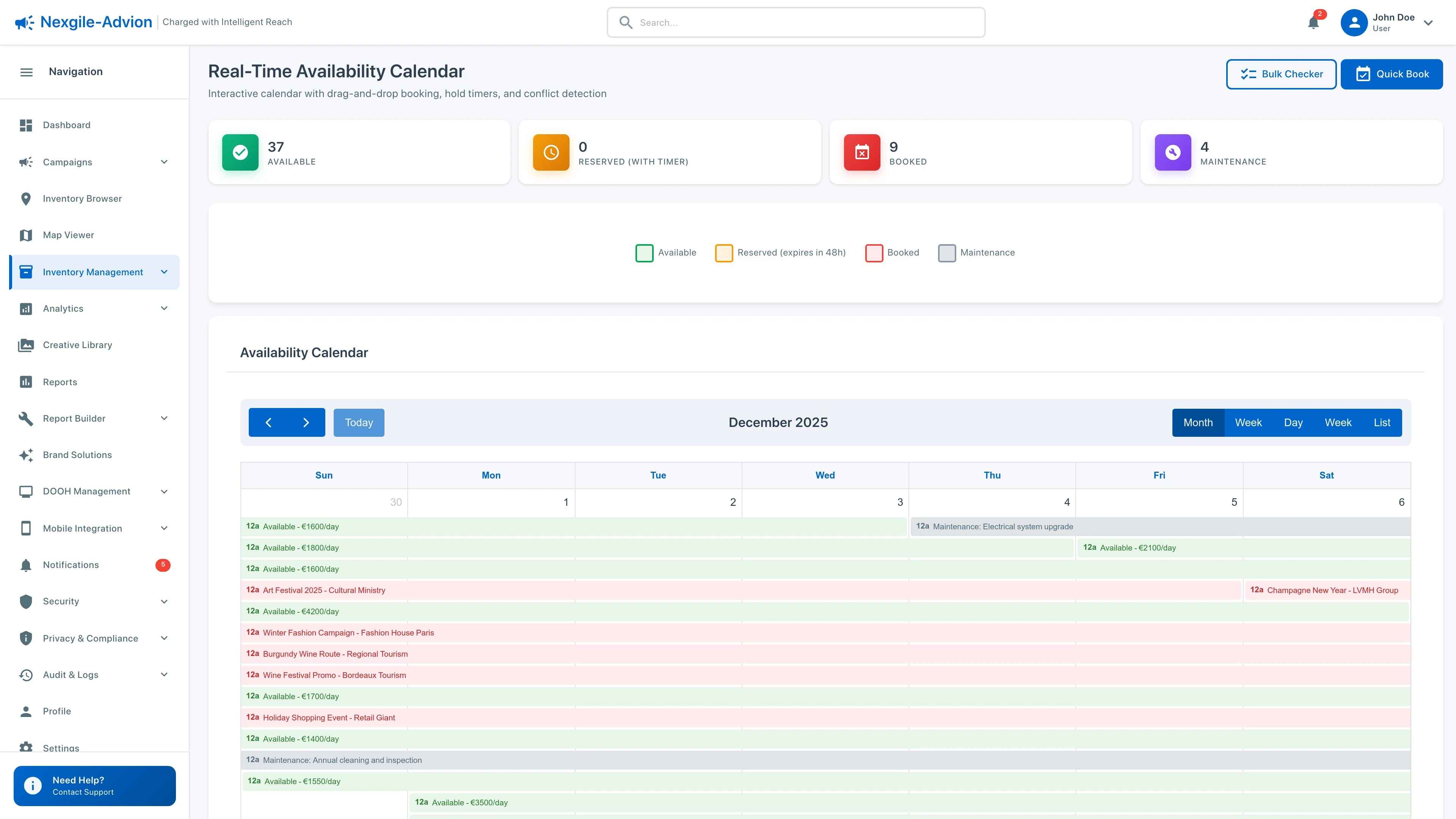Open the Dashboard from the sidebar
This screenshot has height=819, width=1456.
pos(66,125)
